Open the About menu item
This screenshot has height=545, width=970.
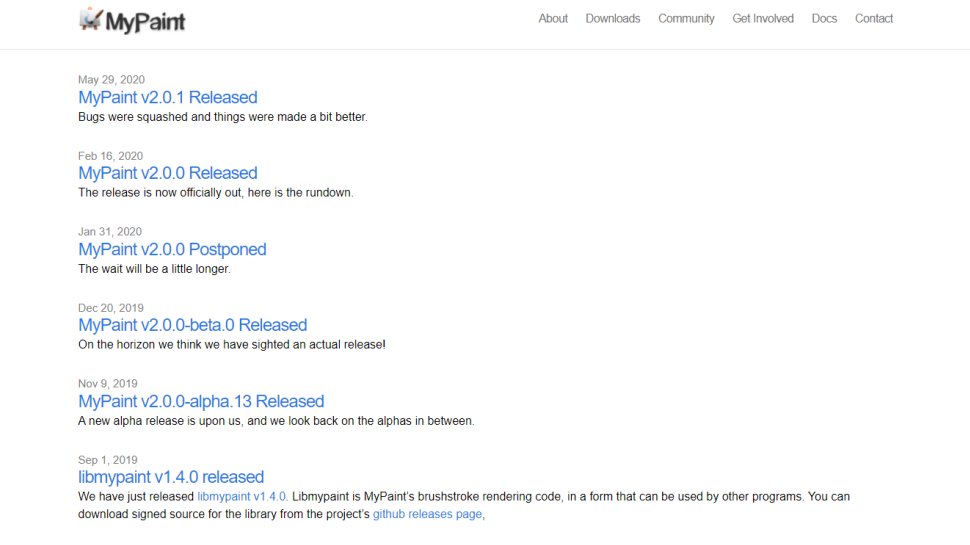click(552, 19)
